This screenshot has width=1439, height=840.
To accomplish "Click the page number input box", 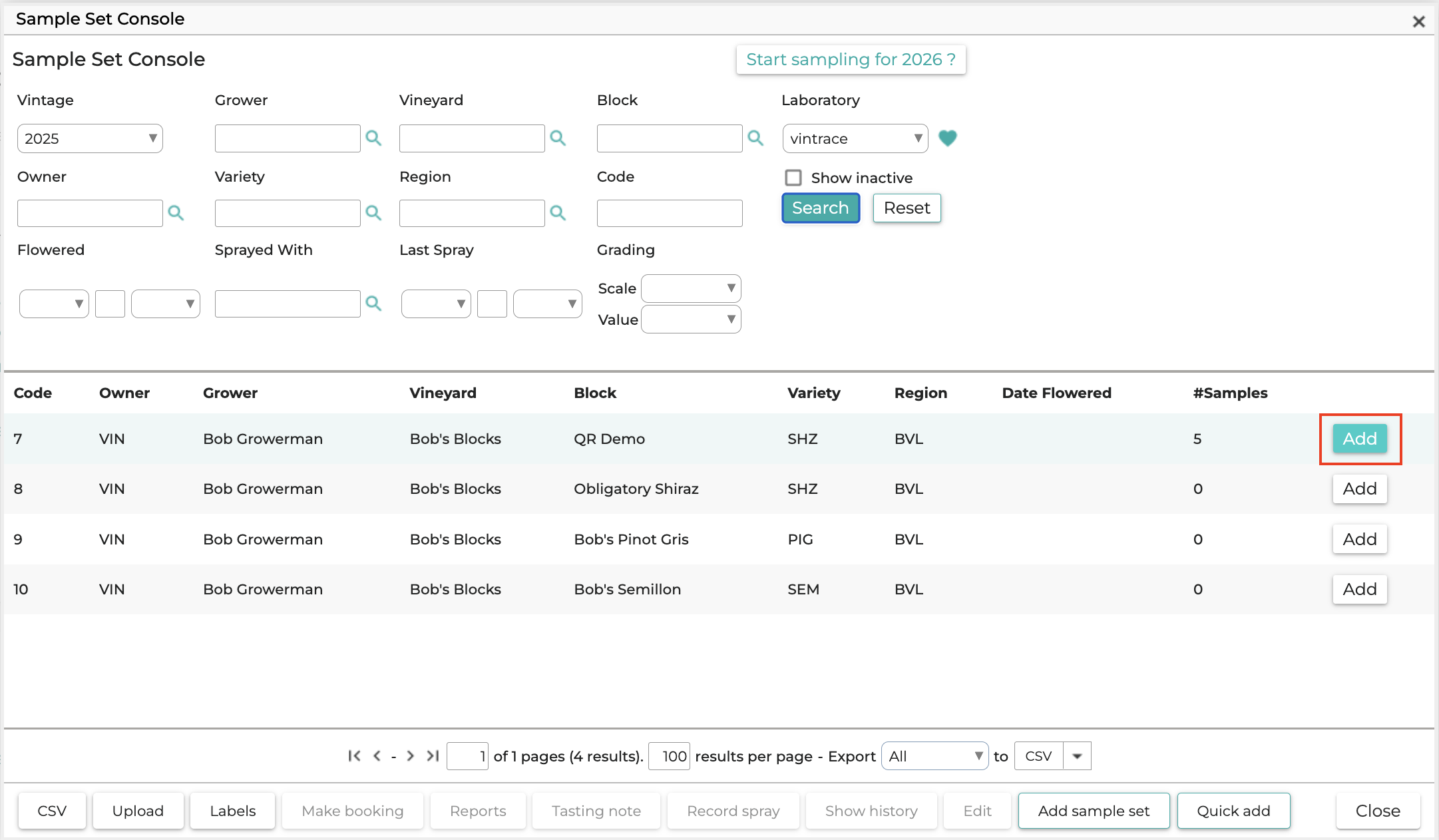I will 467,756.
